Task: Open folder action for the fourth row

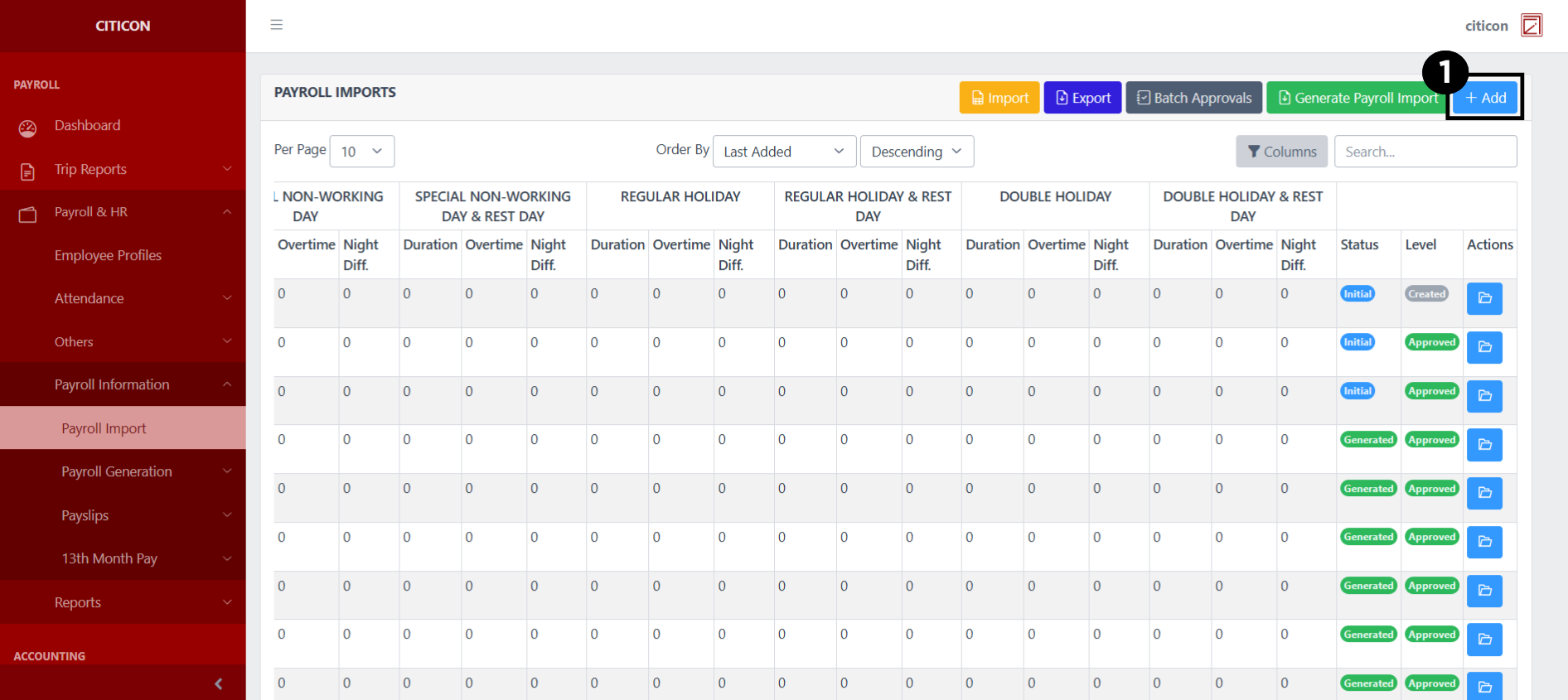Action: click(1484, 445)
